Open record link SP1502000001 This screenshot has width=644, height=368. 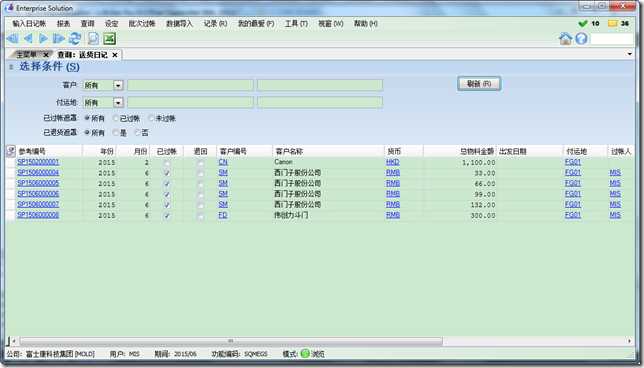pyautogui.click(x=38, y=162)
